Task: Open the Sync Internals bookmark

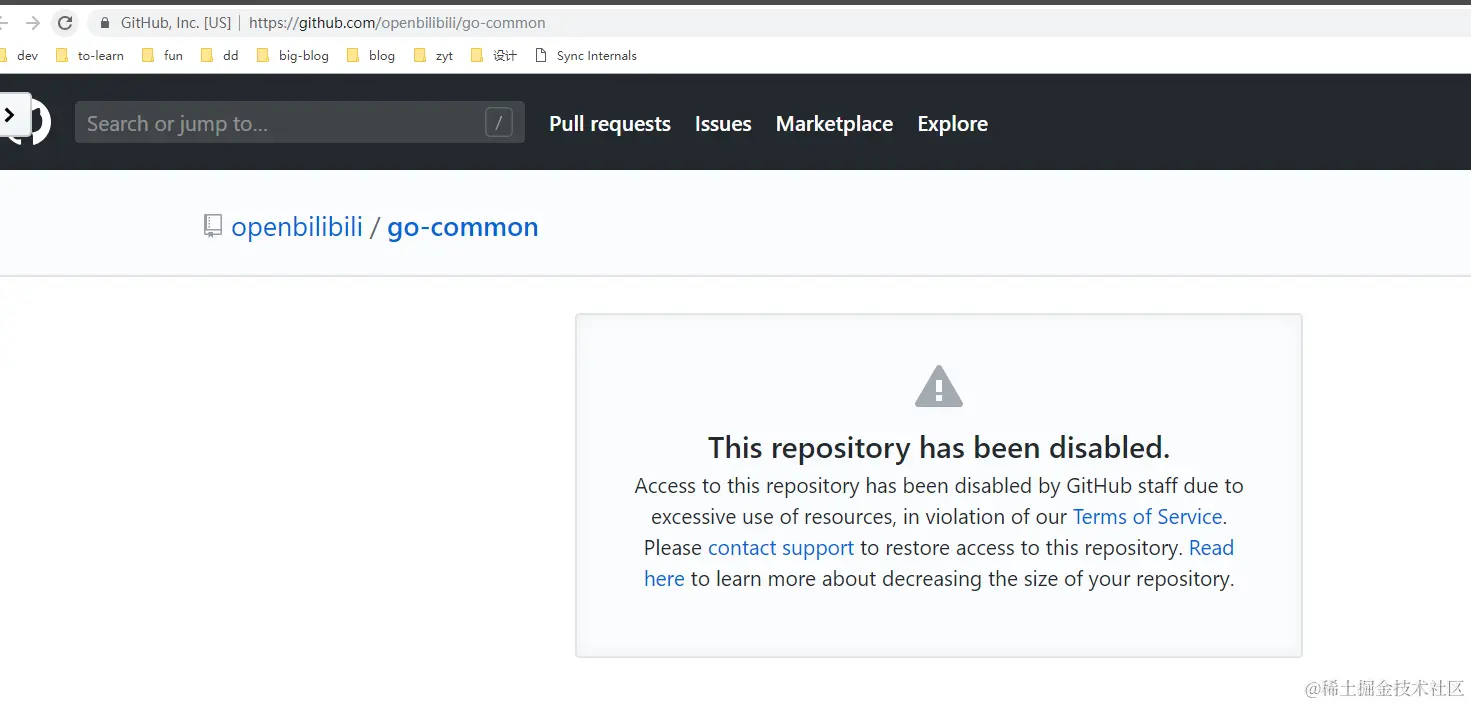Action: [586, 56]
